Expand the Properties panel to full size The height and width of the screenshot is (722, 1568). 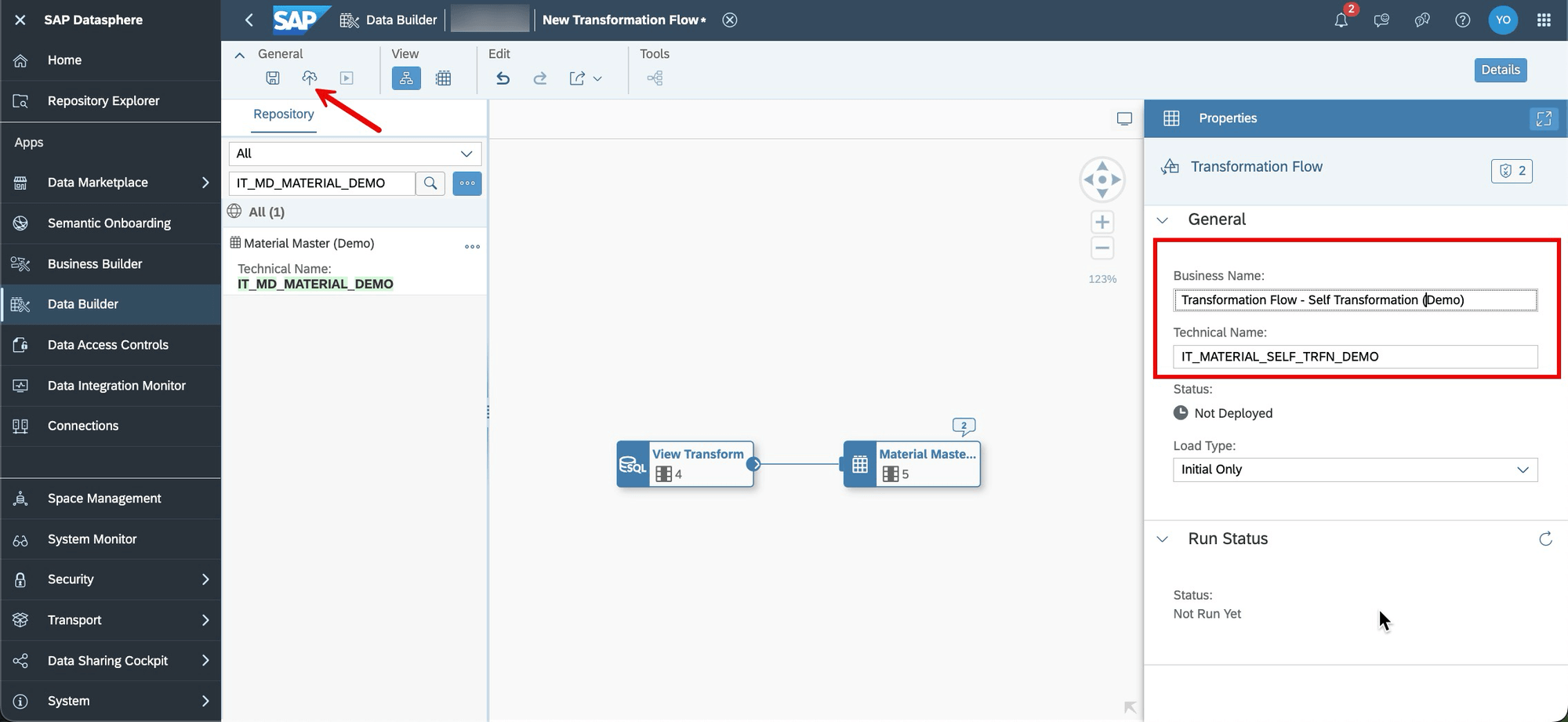(x=1544, y=118)
